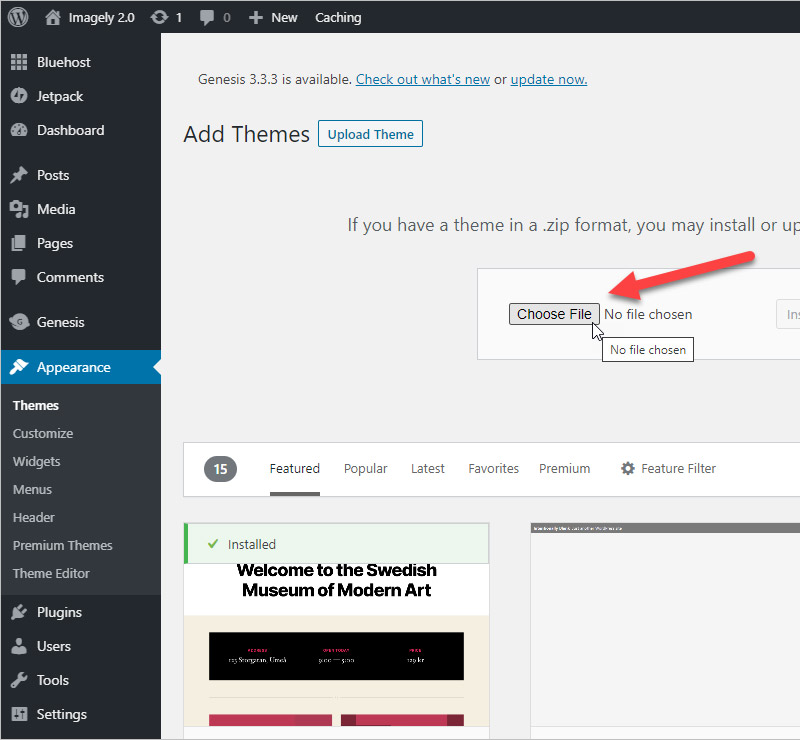This screenshot has width=800, height=740.
Task: Click the Pages icon in the sidebar
Action: coord(19,243)
